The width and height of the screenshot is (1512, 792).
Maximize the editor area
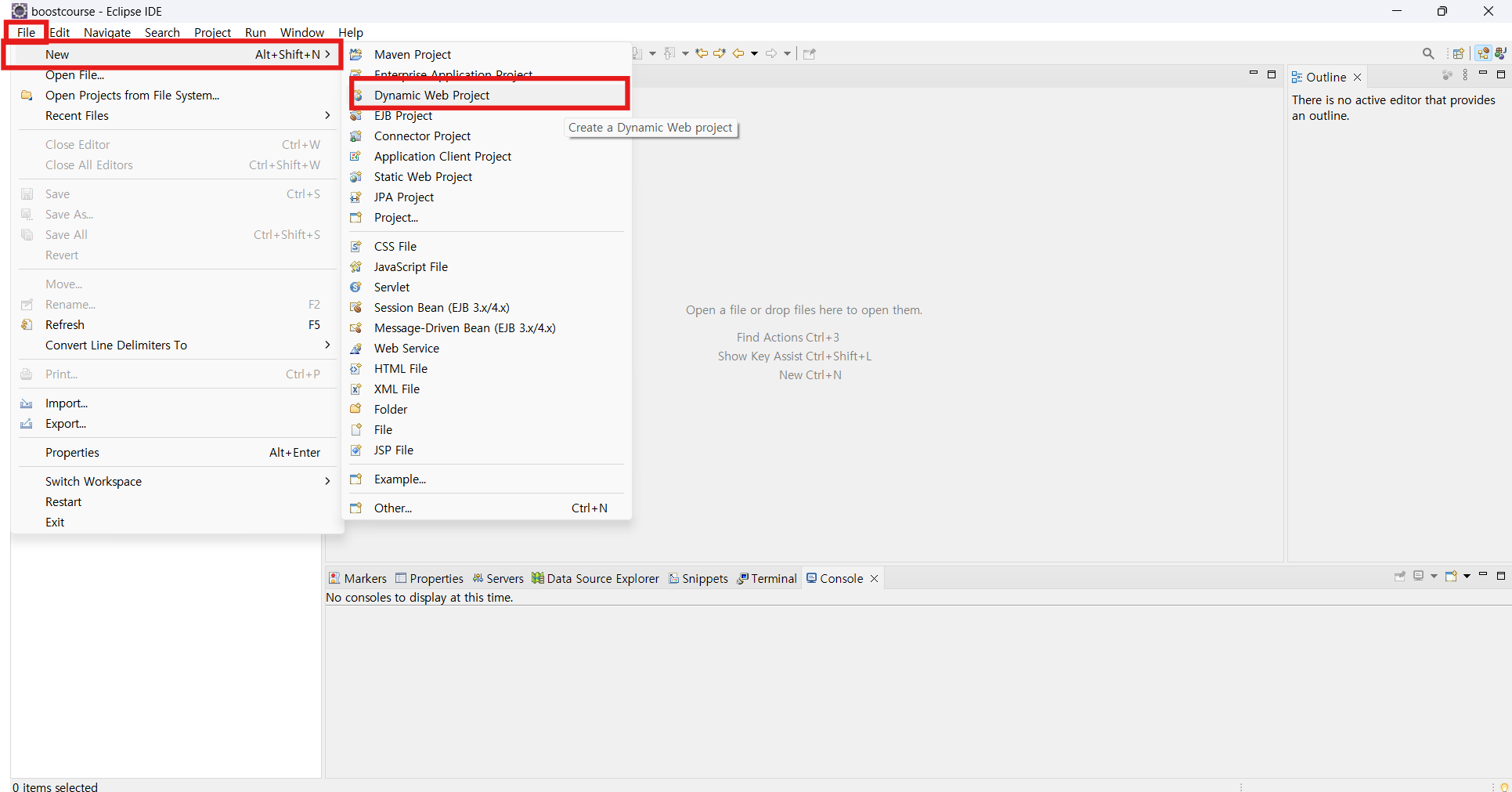tap(1272, 74)
